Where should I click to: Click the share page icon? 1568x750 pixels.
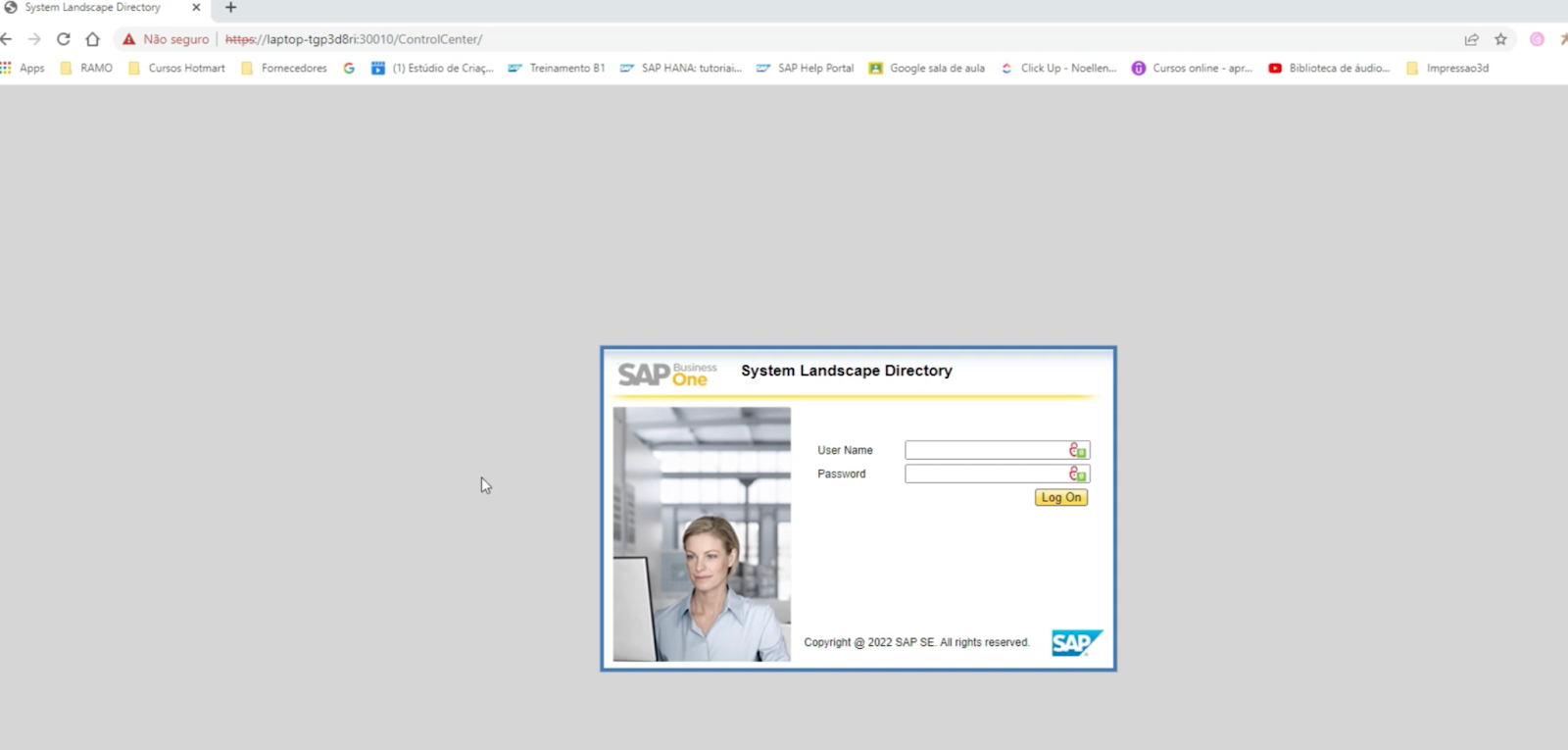click(1471, 39)
